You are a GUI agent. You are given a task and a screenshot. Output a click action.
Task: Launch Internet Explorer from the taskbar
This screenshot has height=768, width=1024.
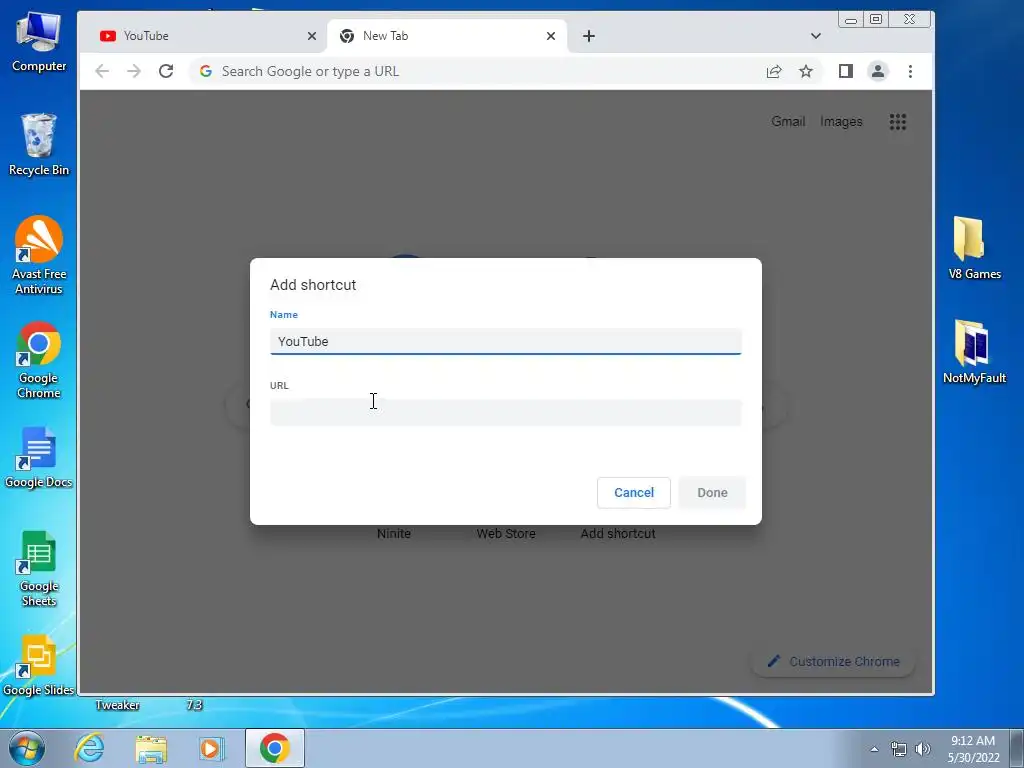[x=89, y=748]
